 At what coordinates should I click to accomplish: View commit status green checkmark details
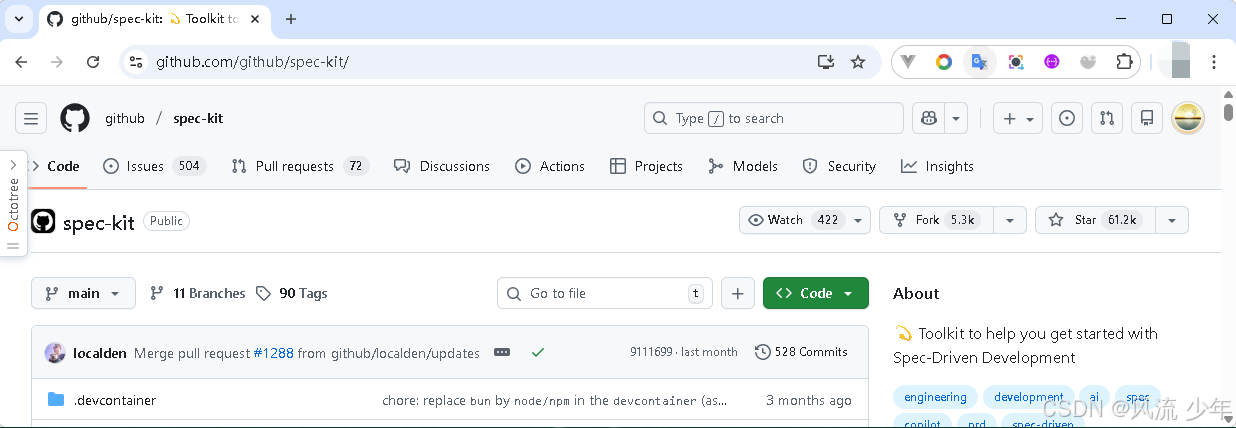538,352
